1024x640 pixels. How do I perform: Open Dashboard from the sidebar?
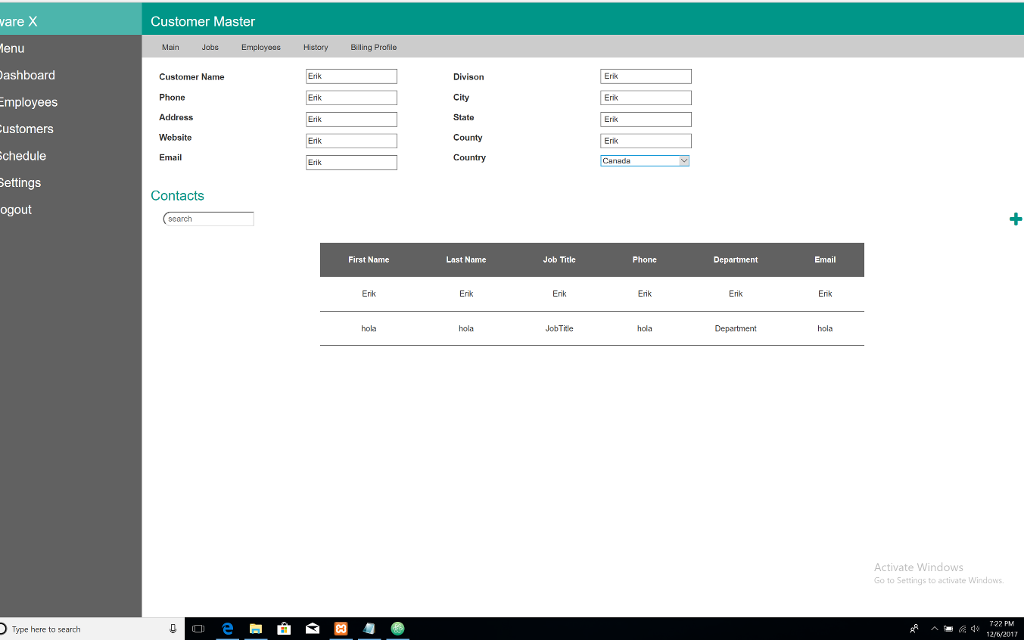pyautogui.click(x=28, y=74)
